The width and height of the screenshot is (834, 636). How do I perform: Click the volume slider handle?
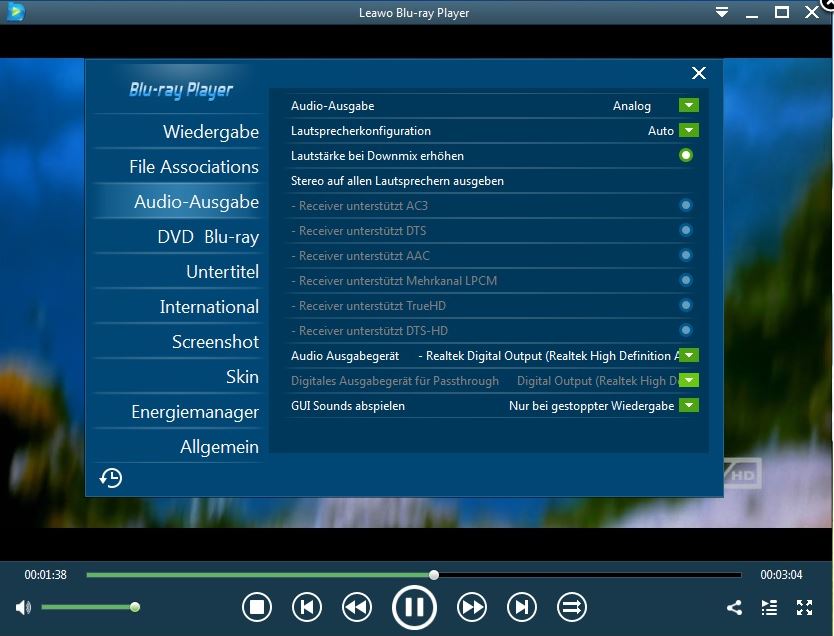click(x=135, y=607)
